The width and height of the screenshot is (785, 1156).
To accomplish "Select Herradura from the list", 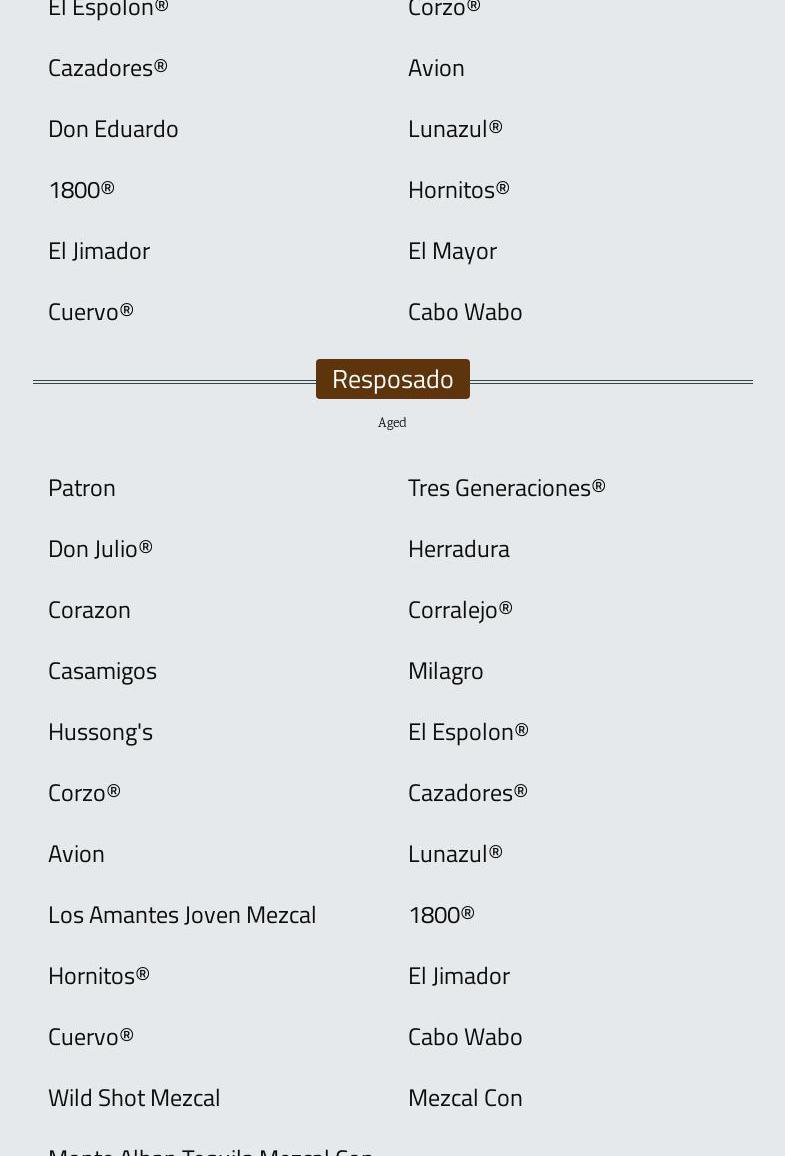I will coord(458,549).
